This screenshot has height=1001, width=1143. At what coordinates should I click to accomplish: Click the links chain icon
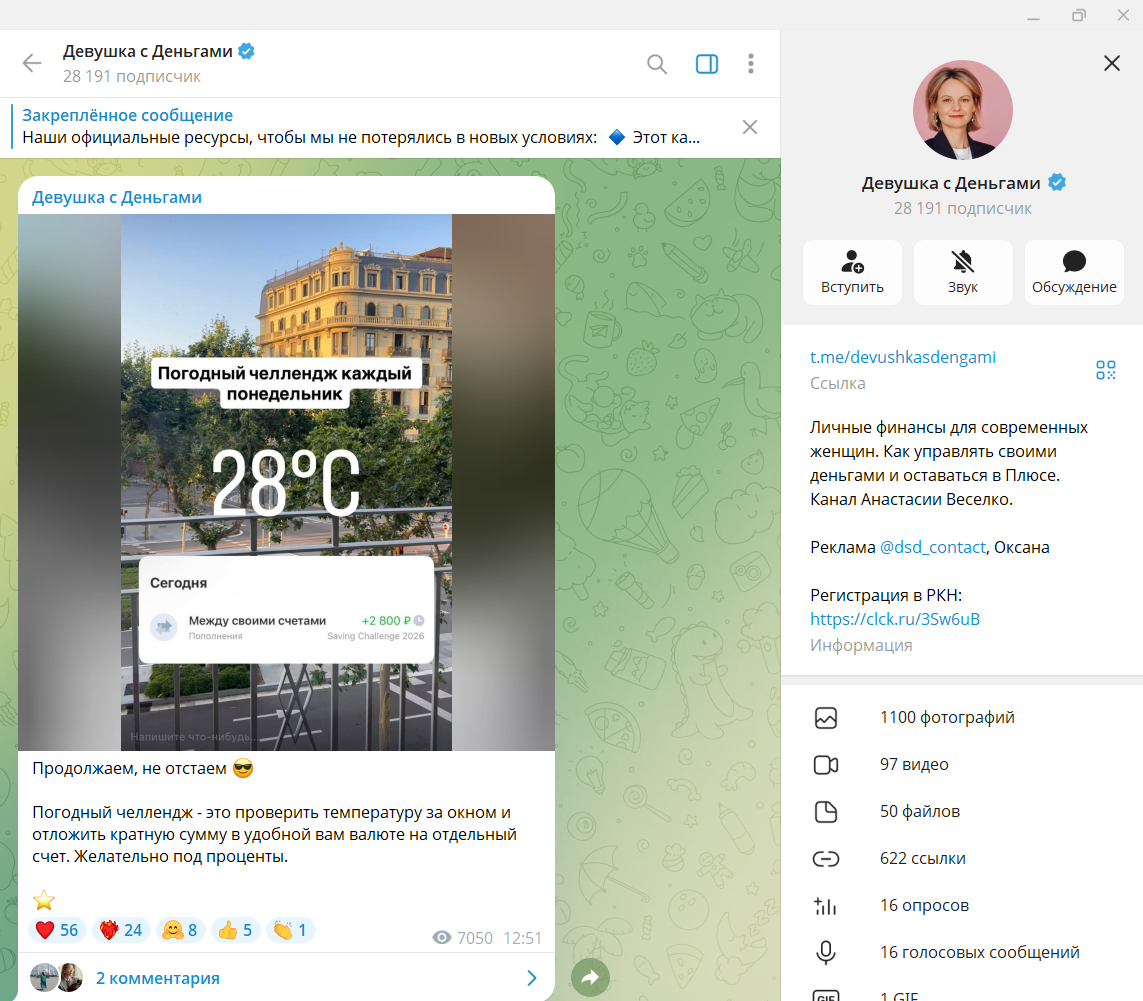pos(825,859)
